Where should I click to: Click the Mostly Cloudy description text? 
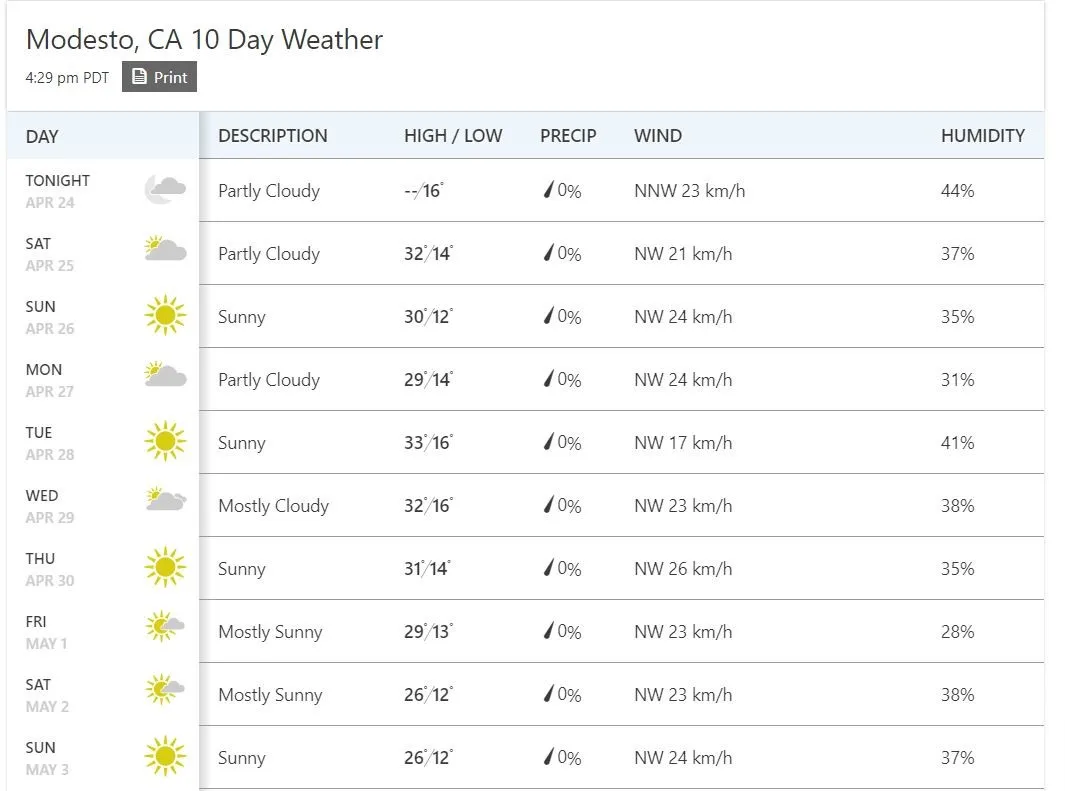click(273, 506)
